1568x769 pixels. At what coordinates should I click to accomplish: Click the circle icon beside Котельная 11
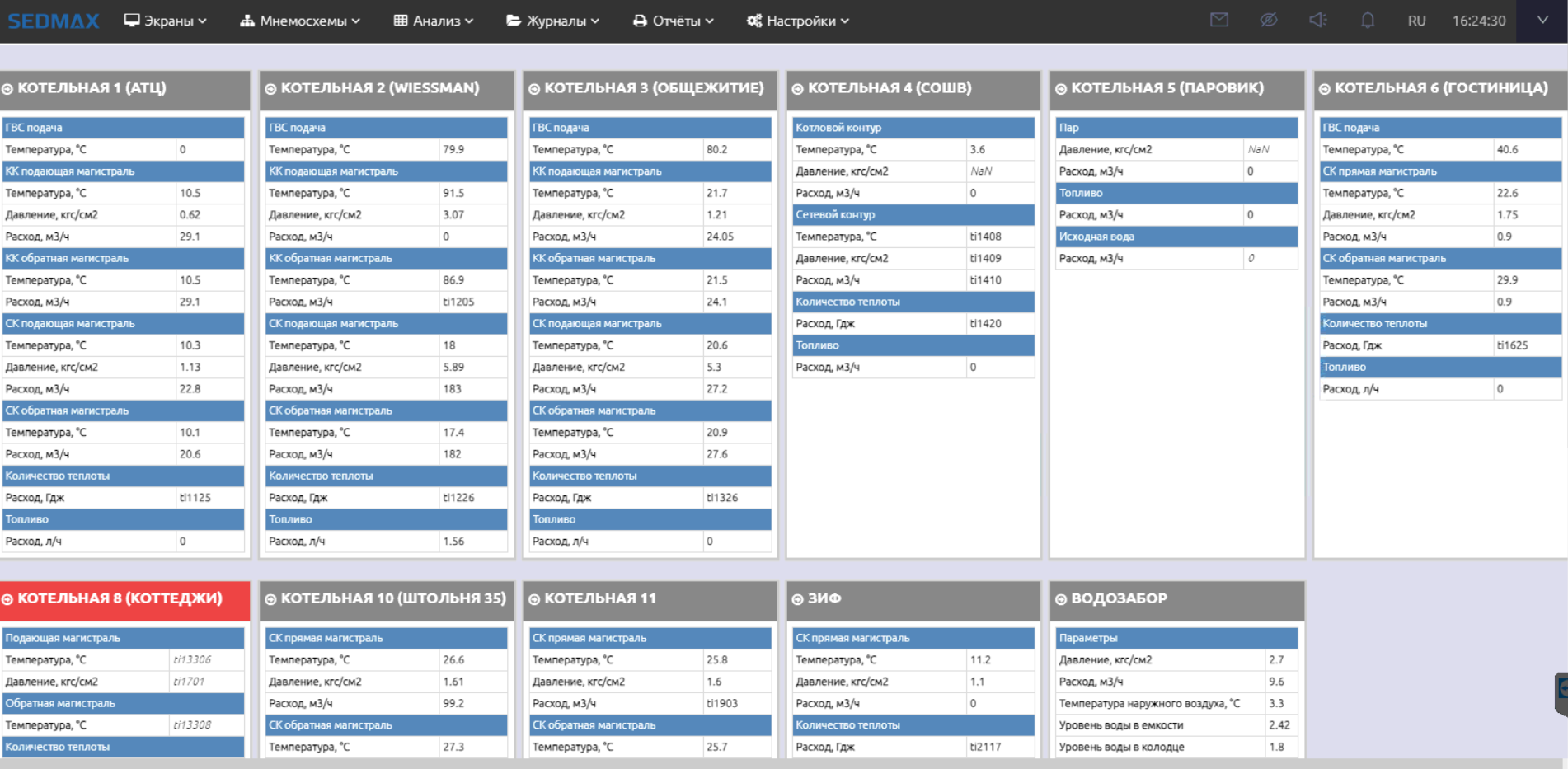click(x=534, y=599)
